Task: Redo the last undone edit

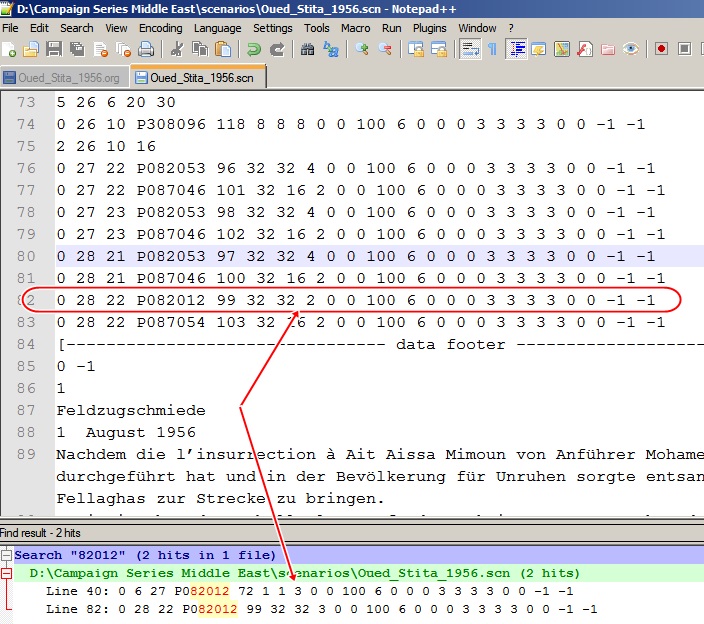Action: (277, 49)
